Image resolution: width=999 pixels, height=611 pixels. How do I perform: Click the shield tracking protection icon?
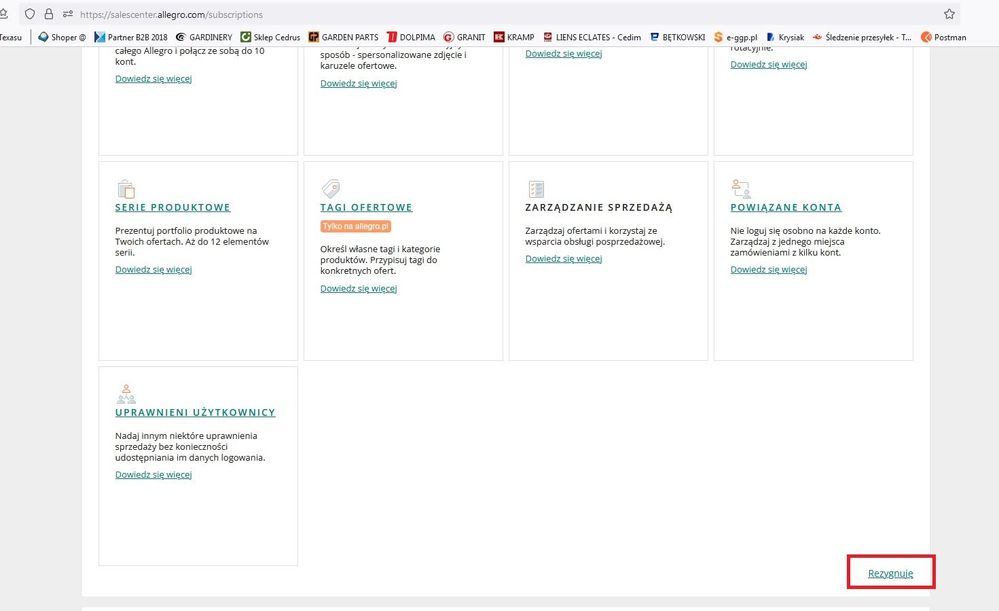point(29,15)
